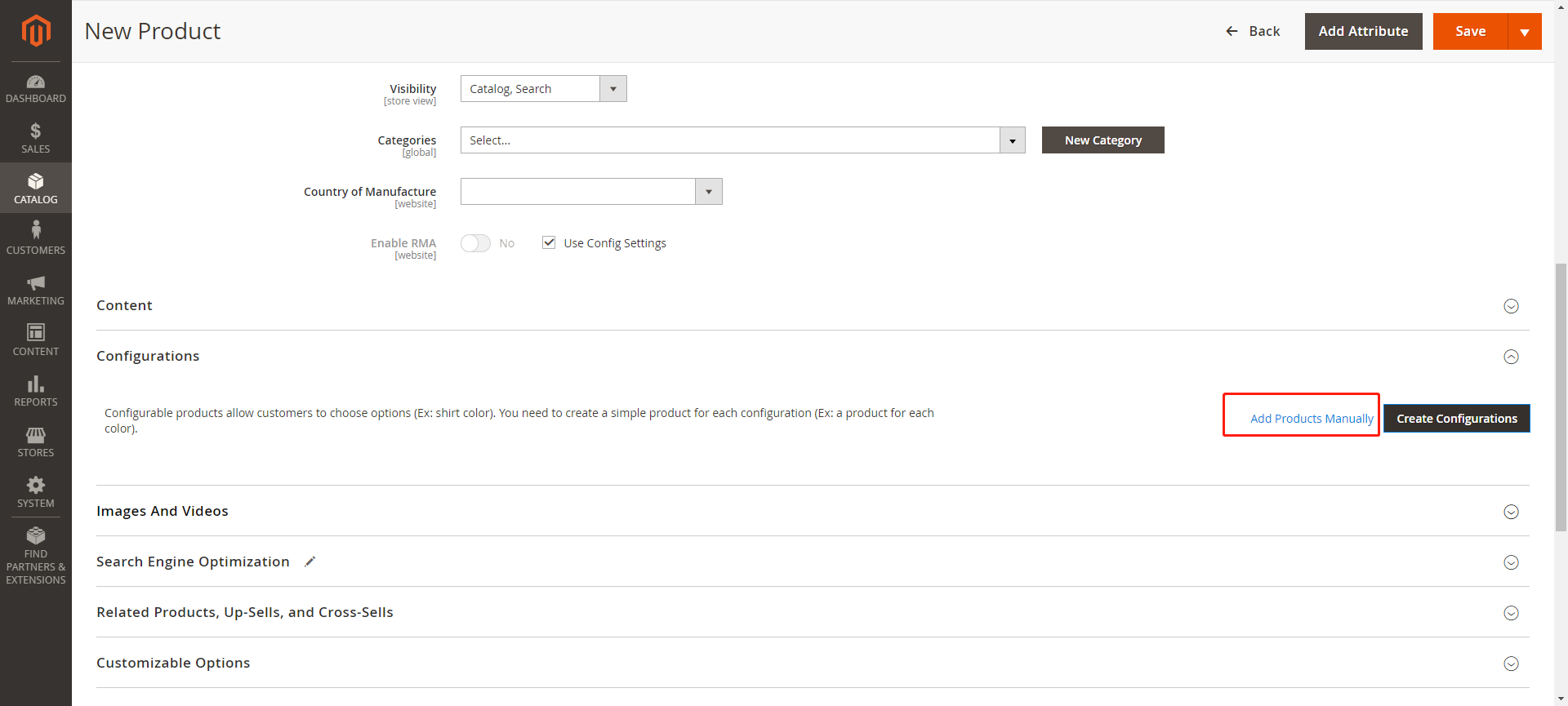
Task: Toggle the Enable RMA switch
Action: tap(475, 243)
